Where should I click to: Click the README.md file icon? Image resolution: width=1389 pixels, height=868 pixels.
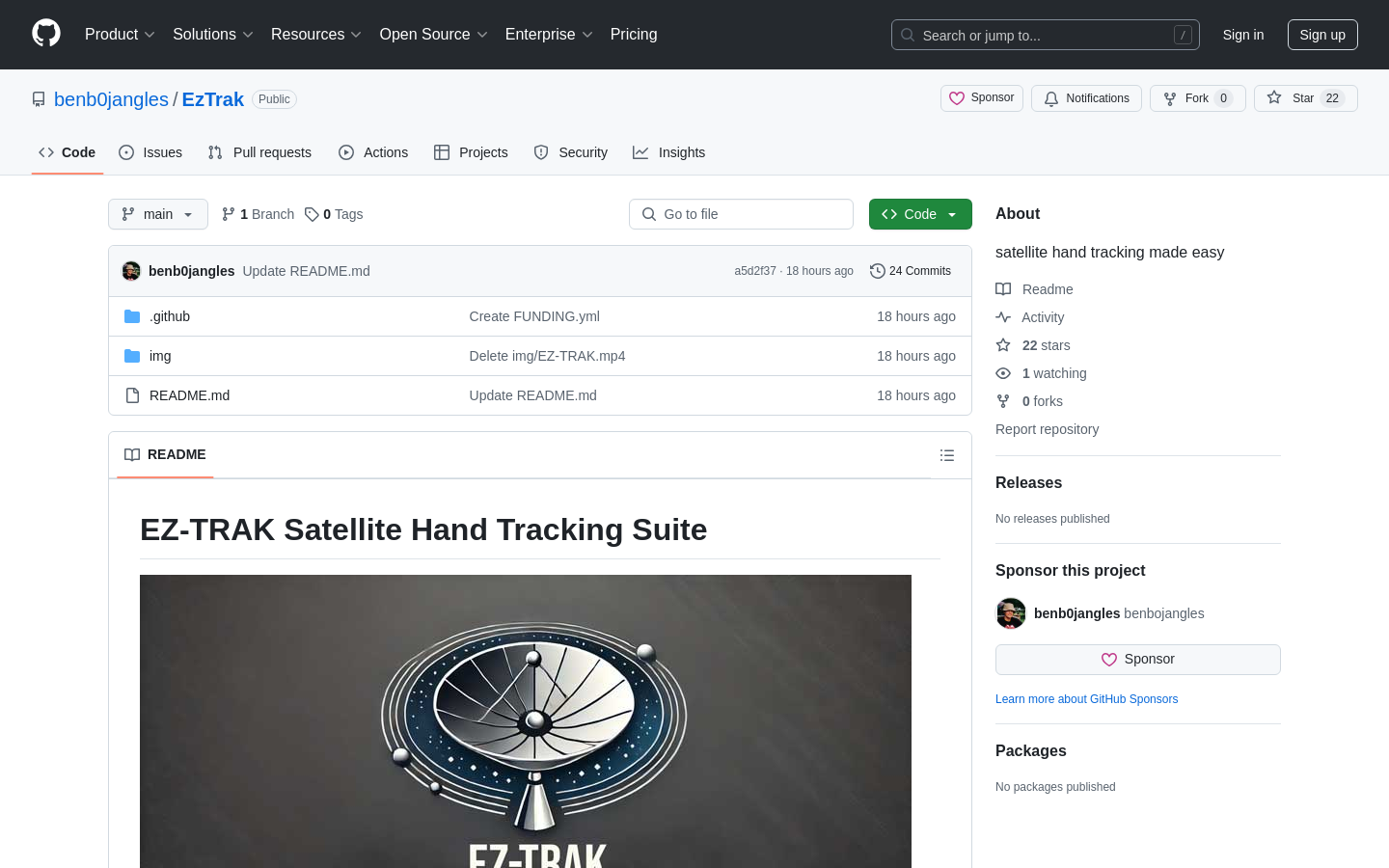[132, 395]
